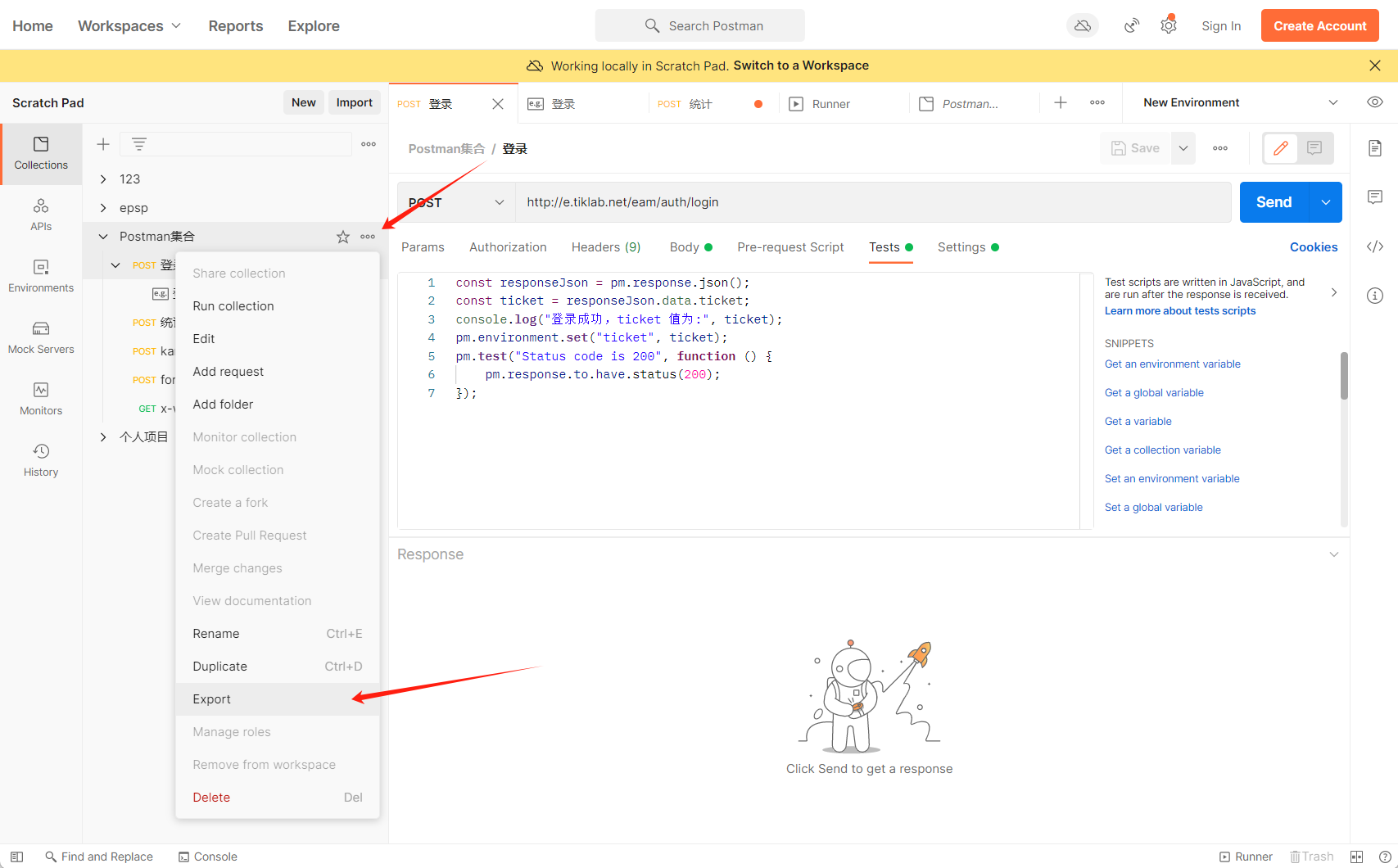The image size is (1398, 868).
Task: Toggle the sidebar from status bar icon
Action: [16, 857]
